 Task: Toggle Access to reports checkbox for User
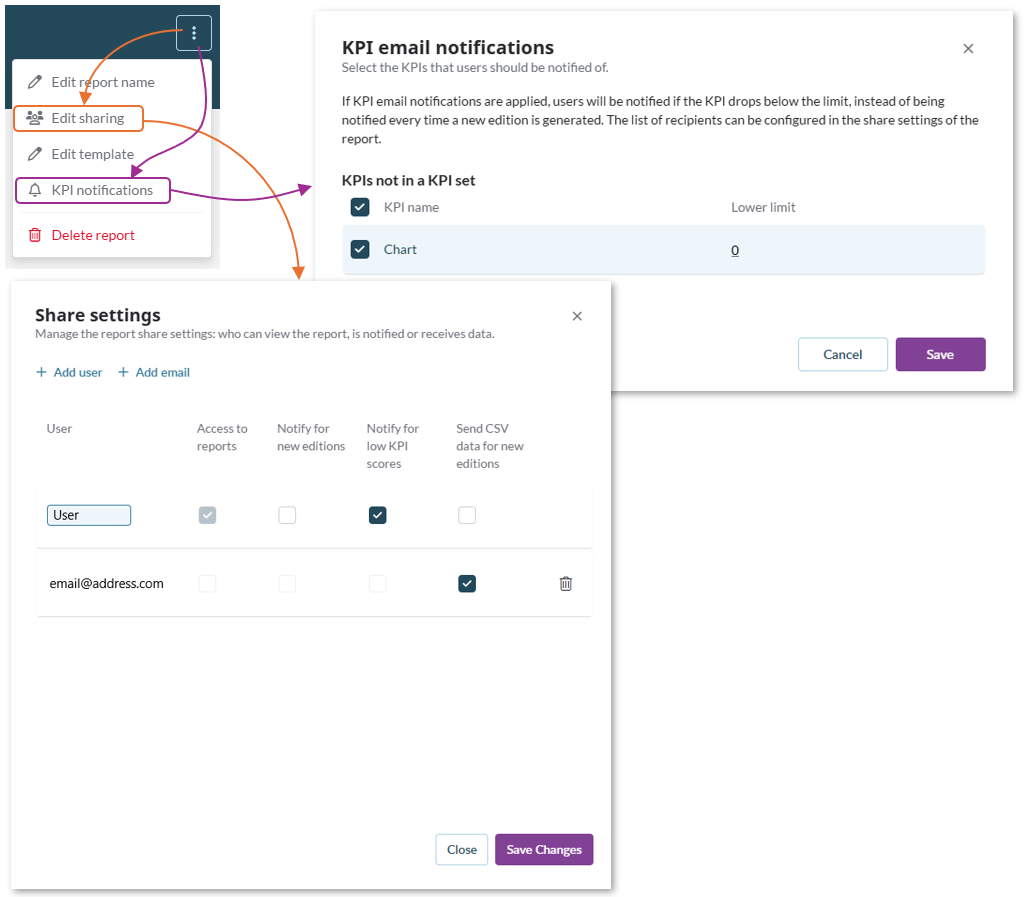(208, 515)
